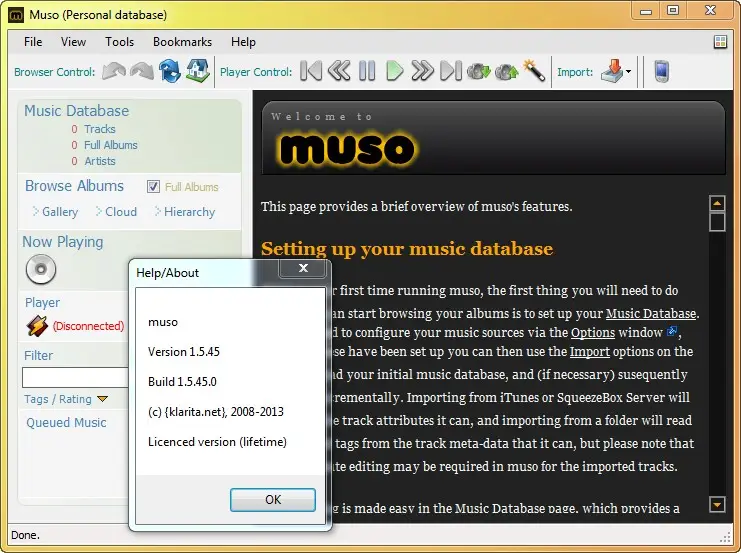The image size is (741, 553).
Task: Expand the Tags / Rating dropdown arrow
Action: pyautogui.click(x=103, y=399)
